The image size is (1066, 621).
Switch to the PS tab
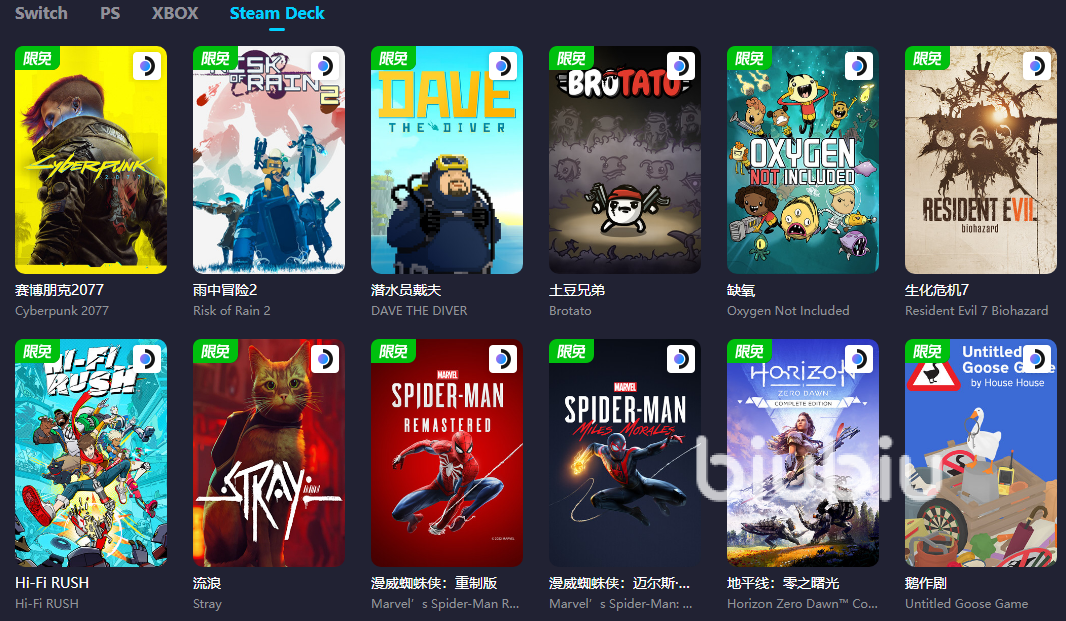(x=110, y=13)
